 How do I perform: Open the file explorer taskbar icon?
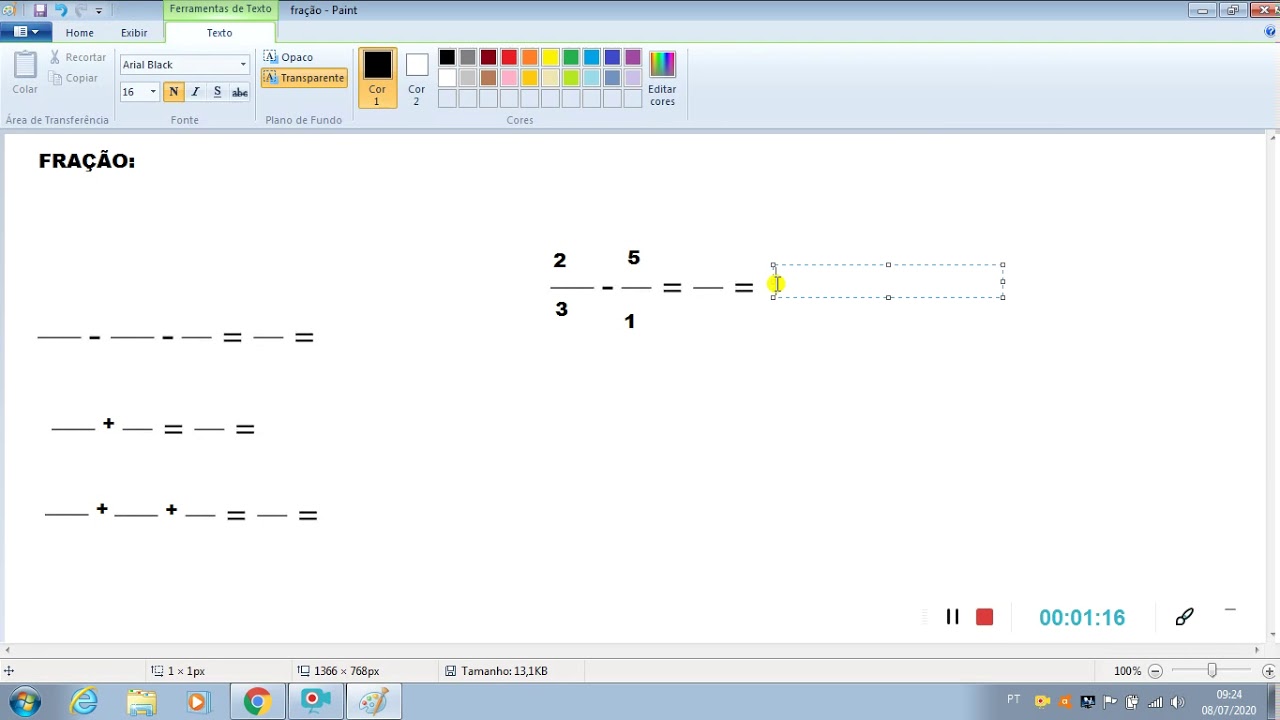tap(141, 702)
